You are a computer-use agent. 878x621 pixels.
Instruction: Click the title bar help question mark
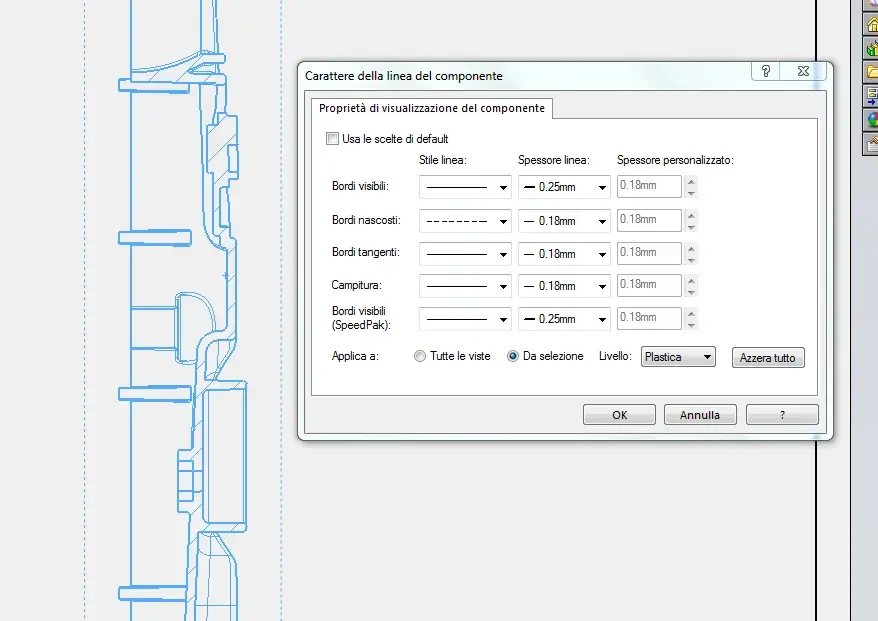pos(766,72)
